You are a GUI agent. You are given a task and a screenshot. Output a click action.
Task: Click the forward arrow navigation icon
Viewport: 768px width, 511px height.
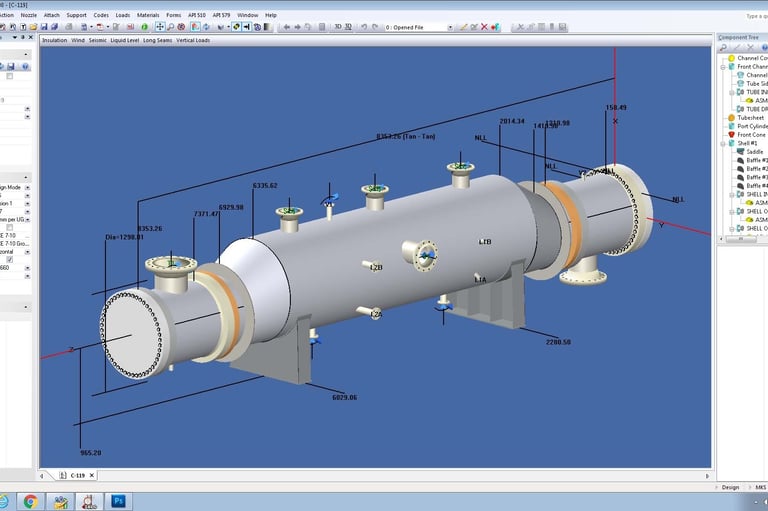point(297,27)
